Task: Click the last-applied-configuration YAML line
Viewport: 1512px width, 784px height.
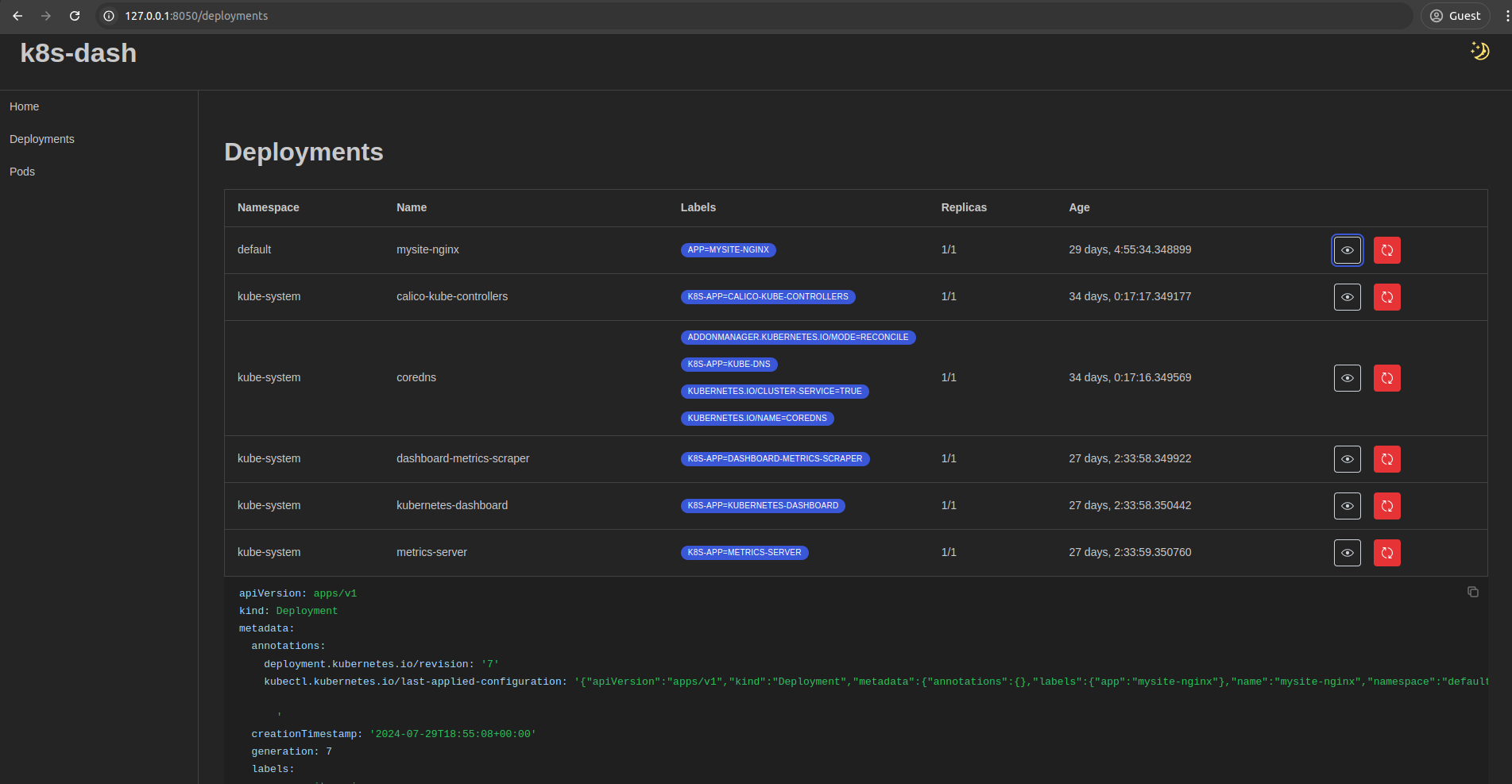Action: tap(876, 682)
